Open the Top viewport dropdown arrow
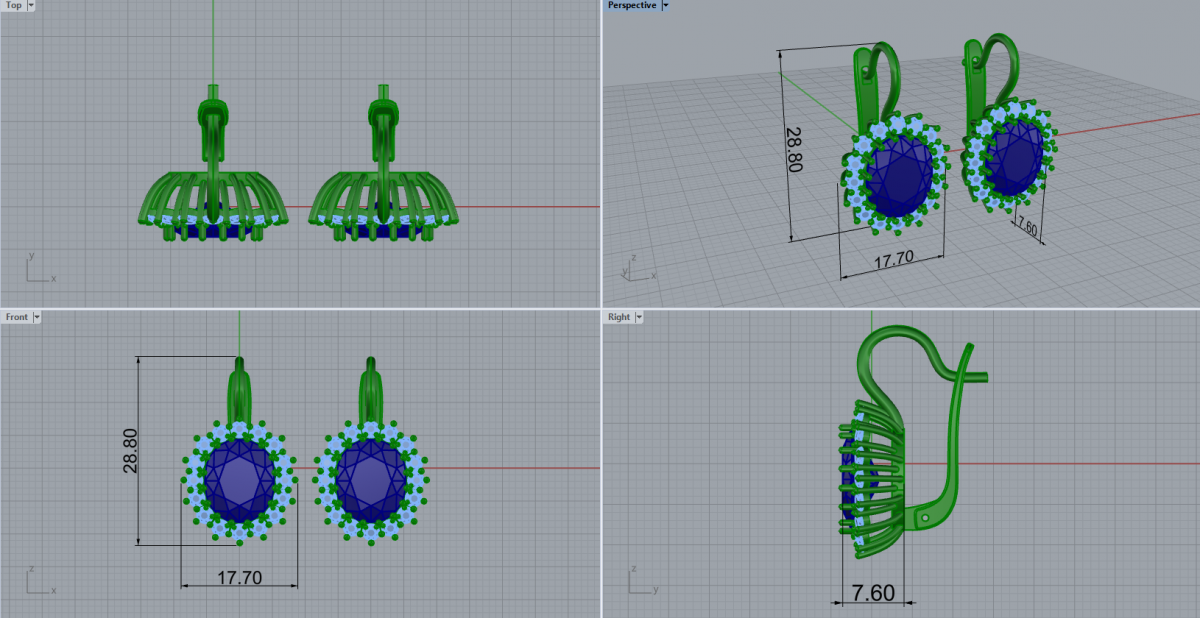 31,5
